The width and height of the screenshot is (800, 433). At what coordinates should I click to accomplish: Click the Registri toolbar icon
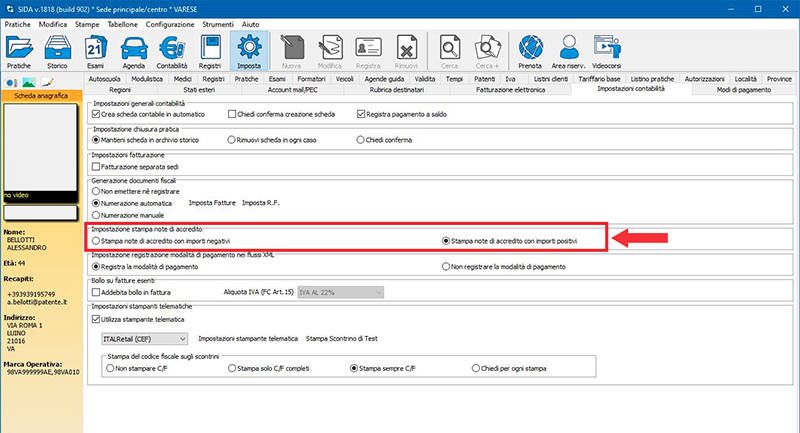[x=210, y=49]
